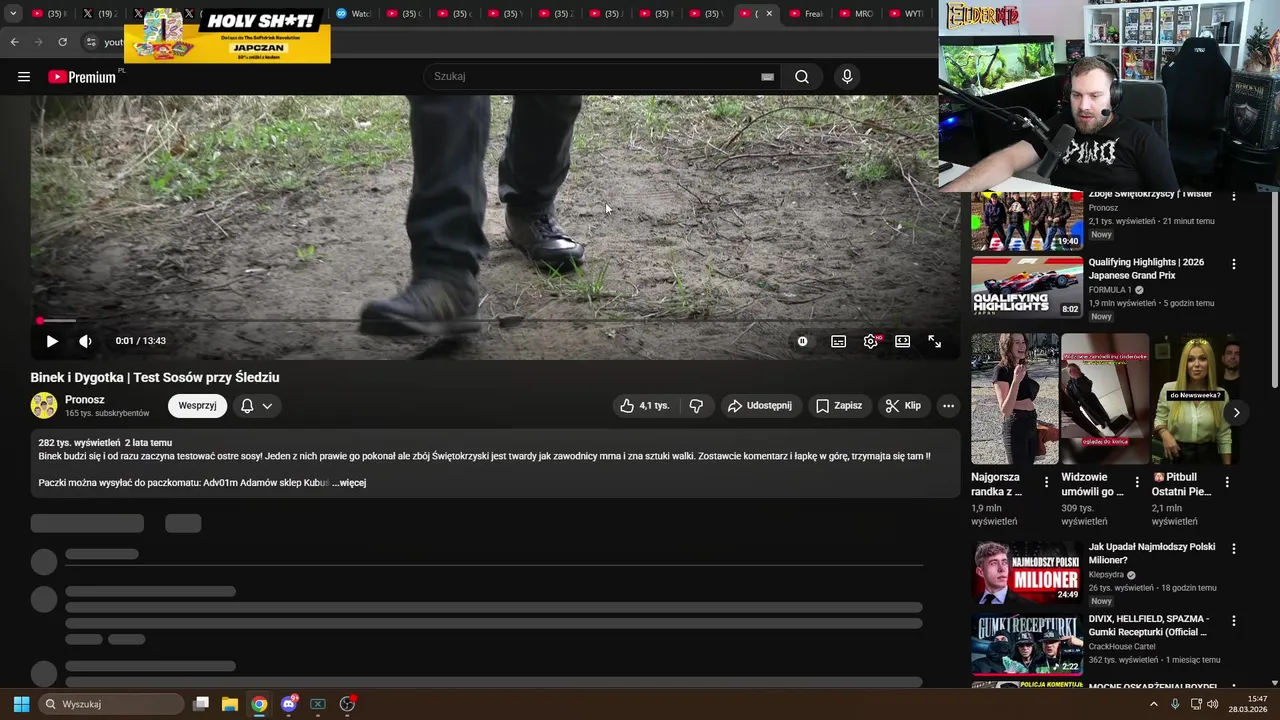Viewport: 1280px width, 720px height.
Task: Open Chrome from the taskbar
Action: [259, 704]
